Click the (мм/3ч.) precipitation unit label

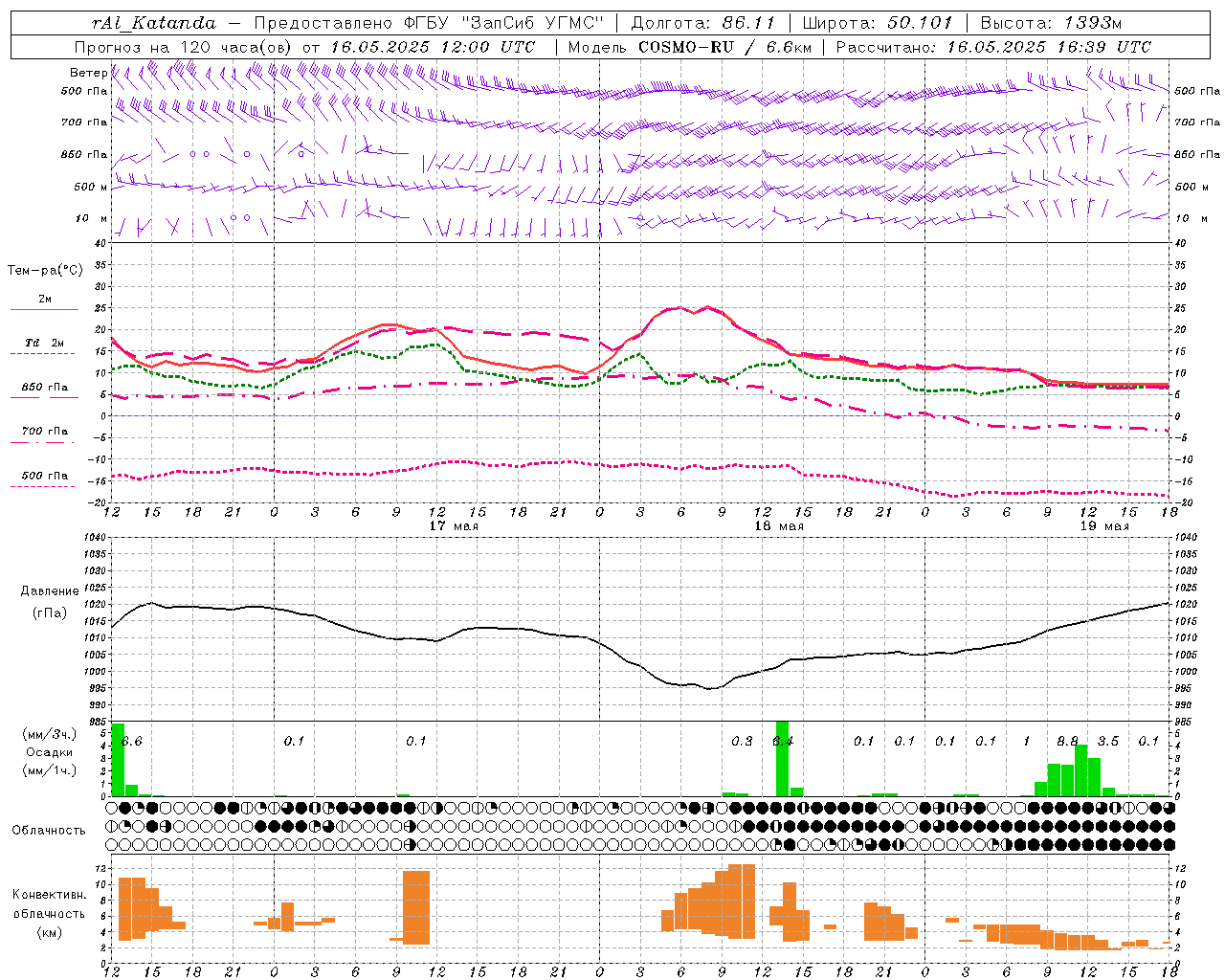(x=50, y=734)
